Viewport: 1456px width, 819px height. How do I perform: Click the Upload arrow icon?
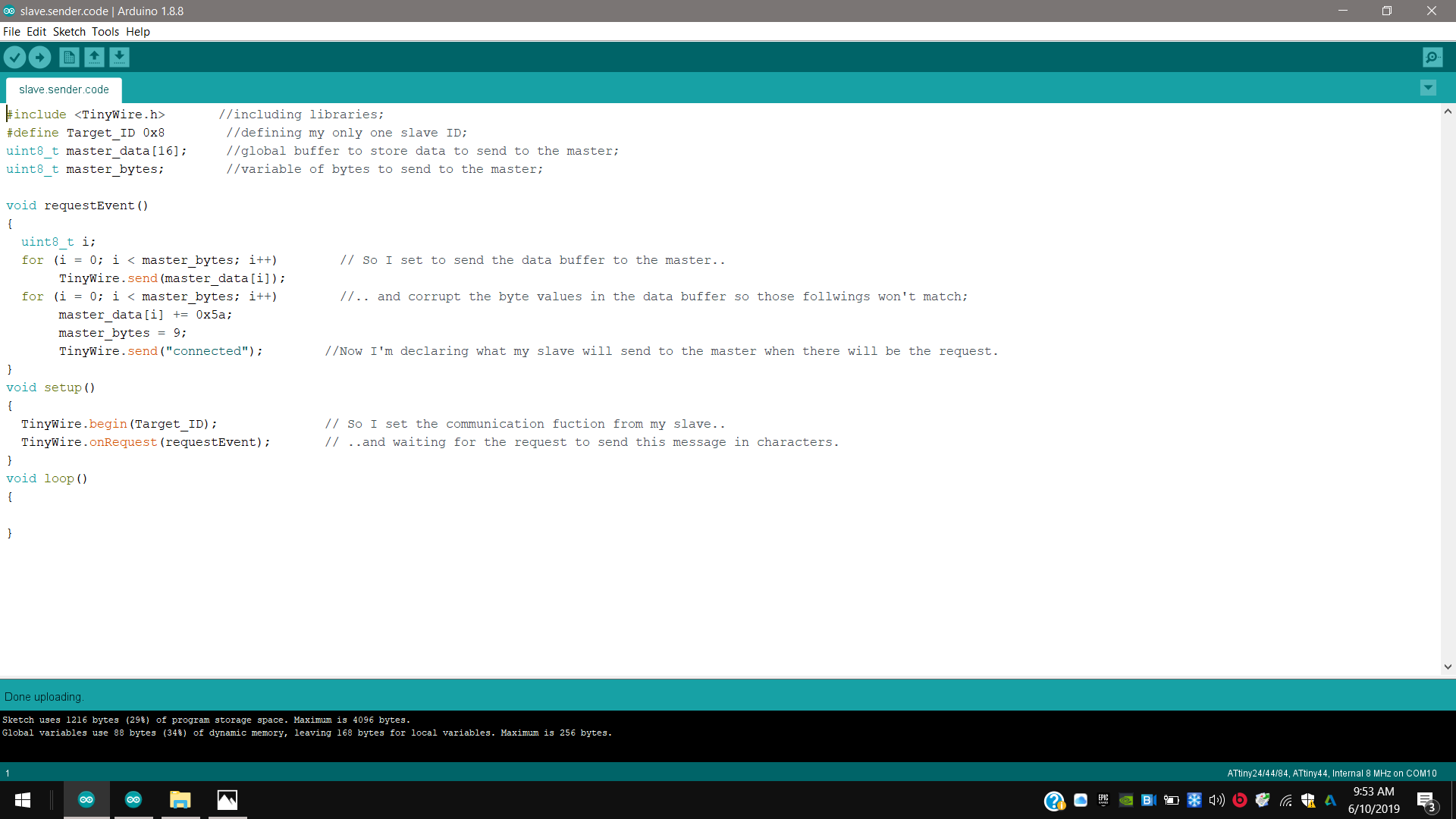39,57
